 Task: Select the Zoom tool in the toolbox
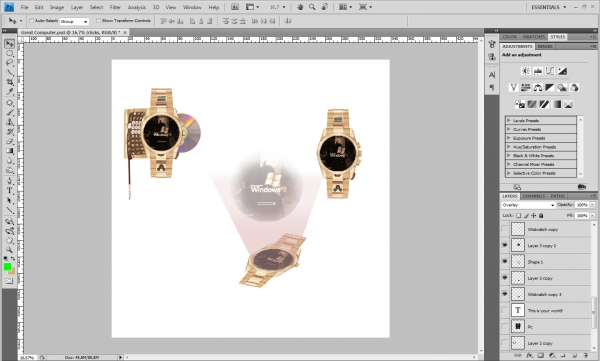pos(10,250)
